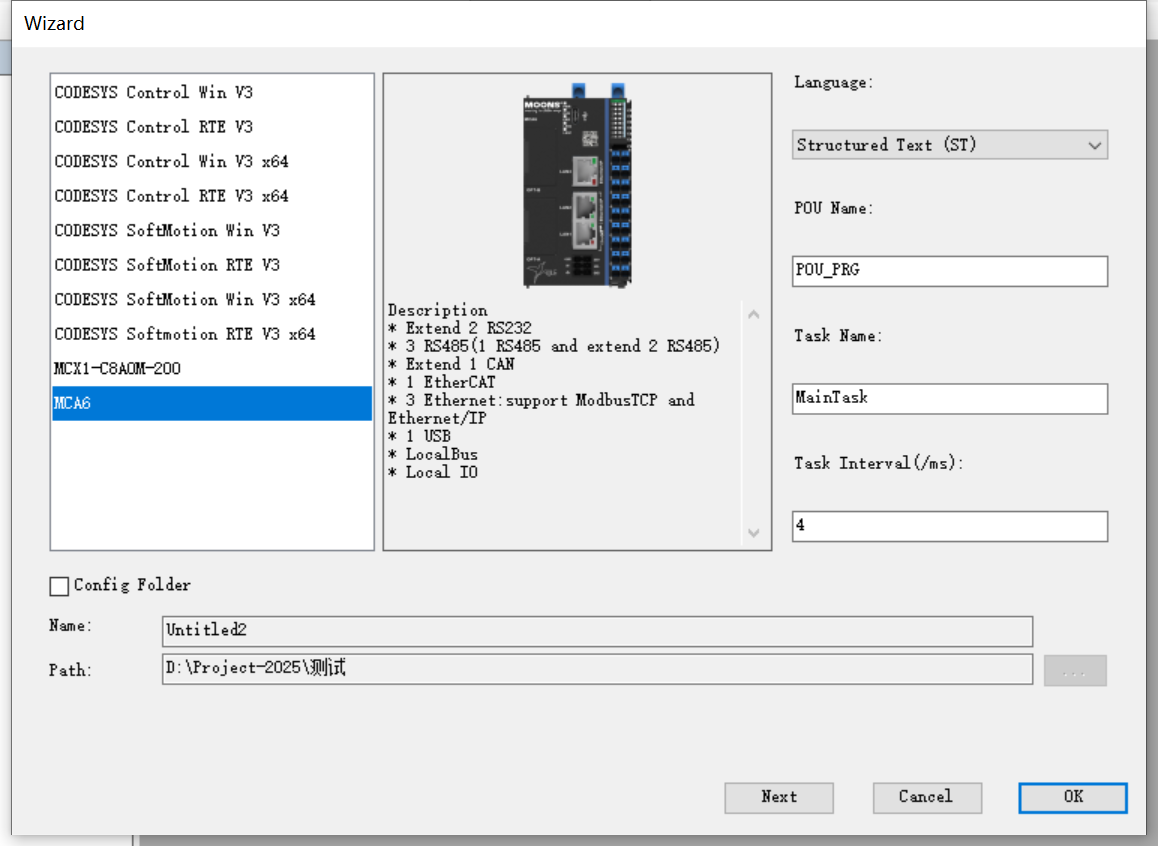
Task: Choose CODESYS Control RTE V3 x64
Action: tap(212, 196)
